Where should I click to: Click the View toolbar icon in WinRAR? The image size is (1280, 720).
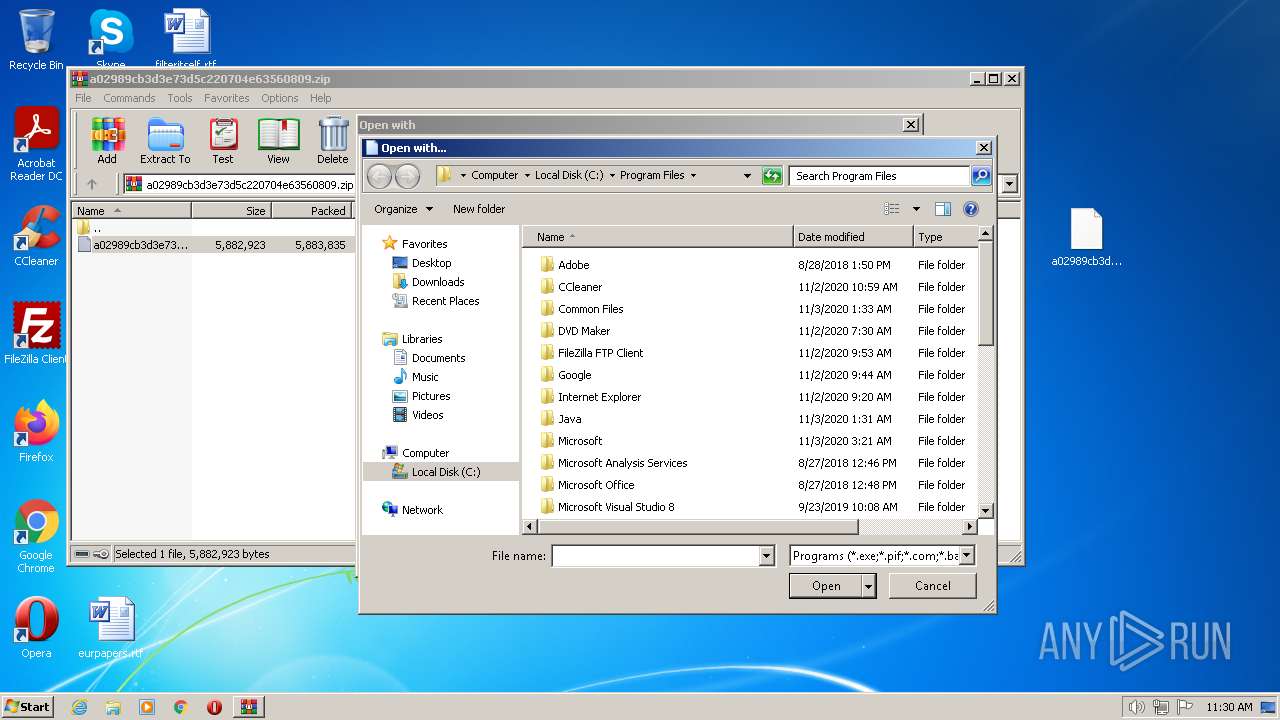pos(278,141)
